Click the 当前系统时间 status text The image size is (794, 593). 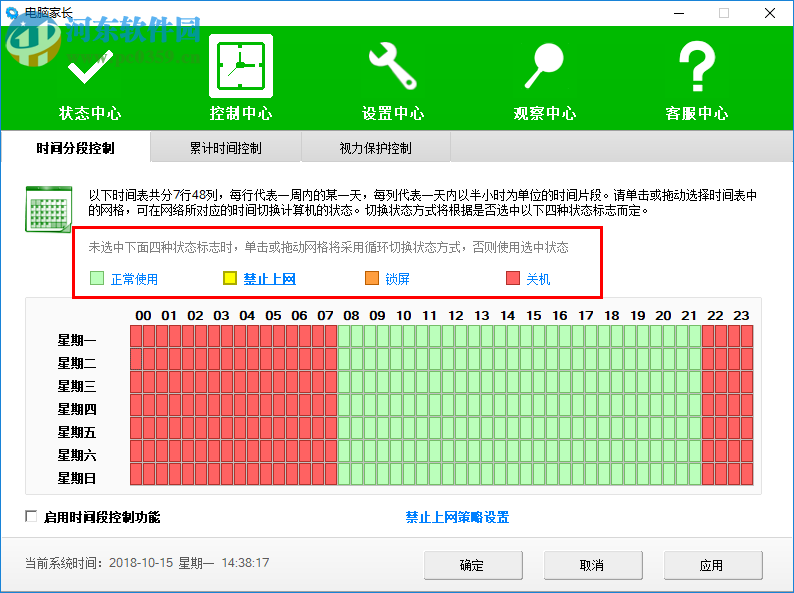tap(147, 563)
